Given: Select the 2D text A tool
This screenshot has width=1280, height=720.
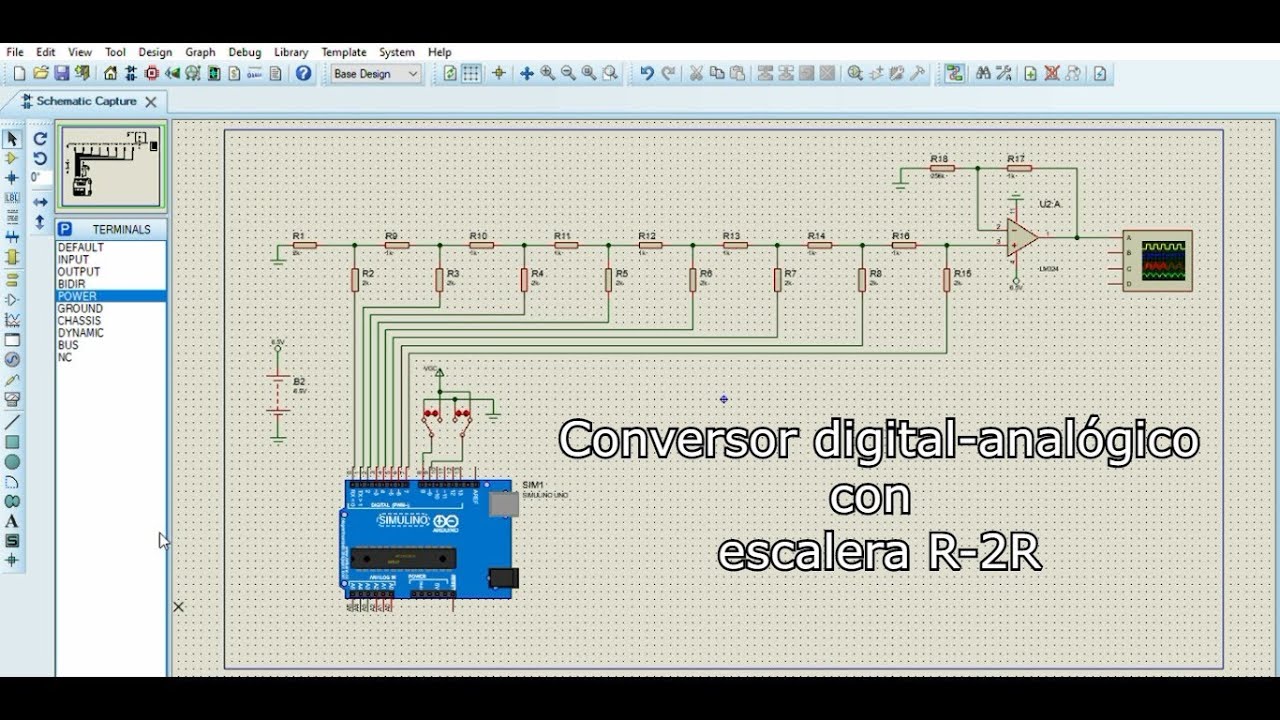Looking at the screenshot, I should click(12, 521).
